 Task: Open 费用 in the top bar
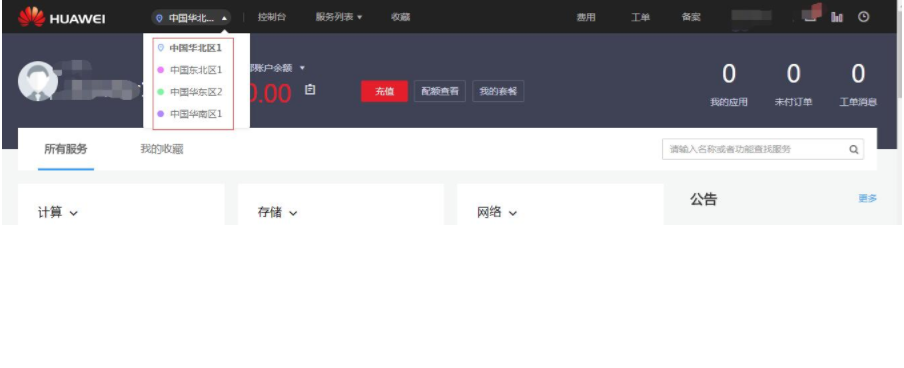pyautogui.click(x=586, y=17)
